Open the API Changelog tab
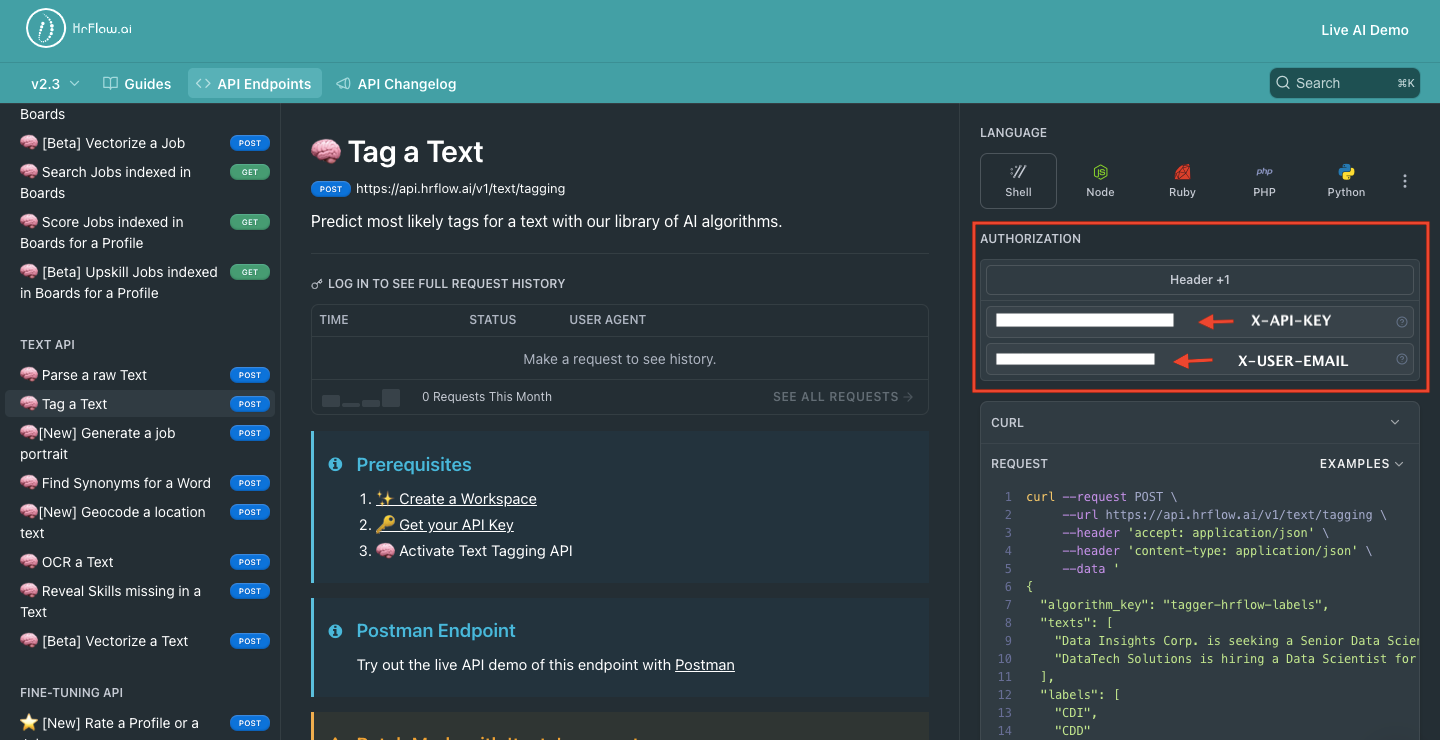This screenshot has width=1440, height=740. coord(396,83)
